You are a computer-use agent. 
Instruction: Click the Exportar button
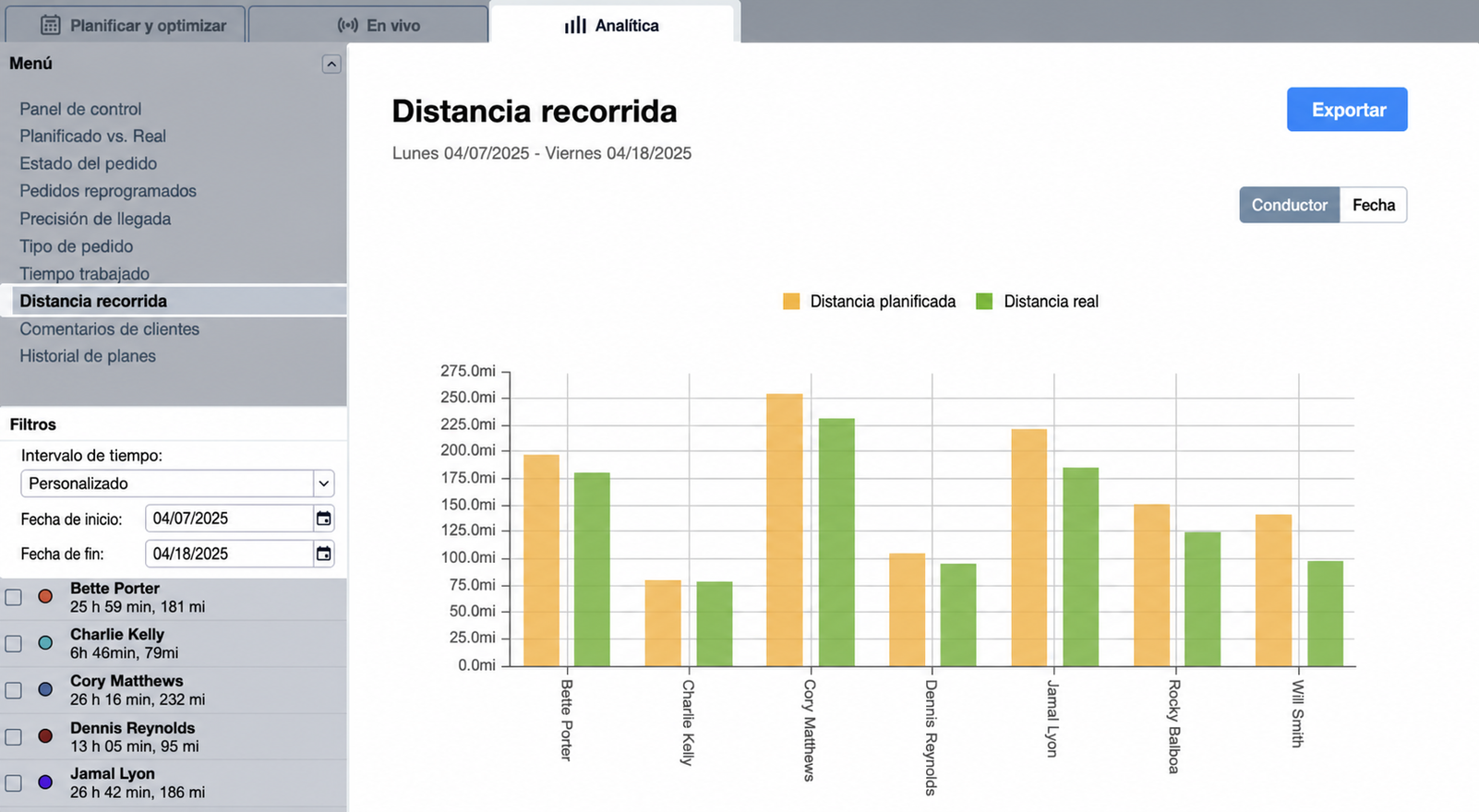[1347, 110]
